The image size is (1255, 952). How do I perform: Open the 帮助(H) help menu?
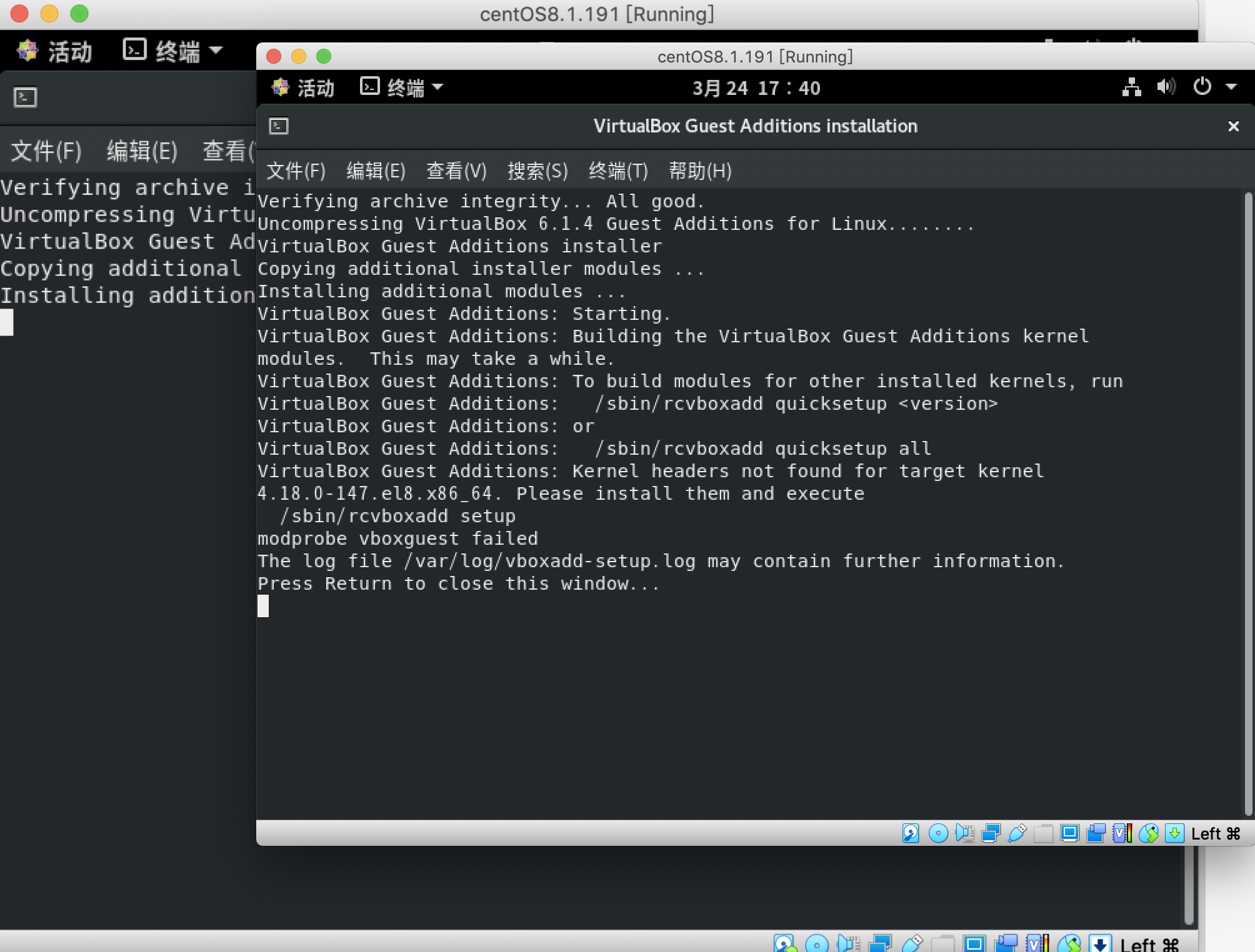click(x=699, y=171)
